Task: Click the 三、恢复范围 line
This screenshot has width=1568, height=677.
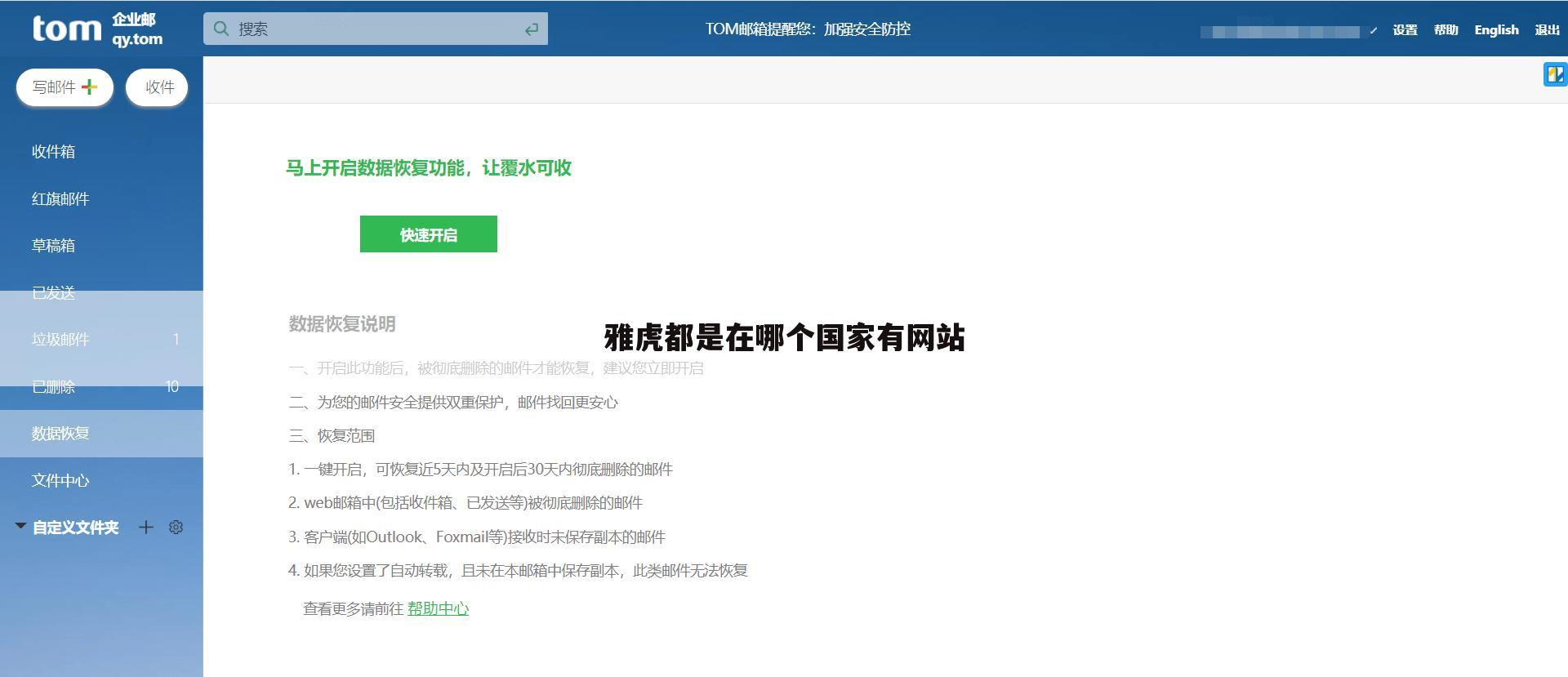Action: pos(332,435)
